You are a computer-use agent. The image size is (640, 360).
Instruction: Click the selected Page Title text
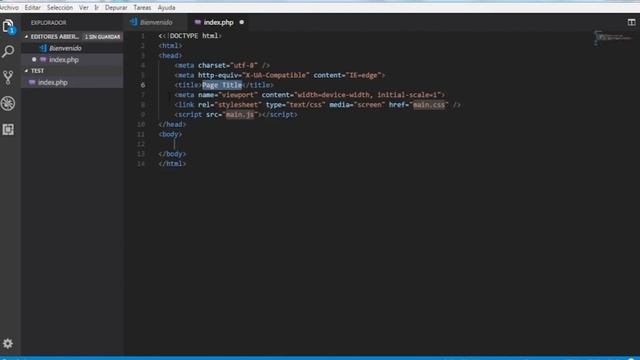pyautogui.click(x=222, y=85)
